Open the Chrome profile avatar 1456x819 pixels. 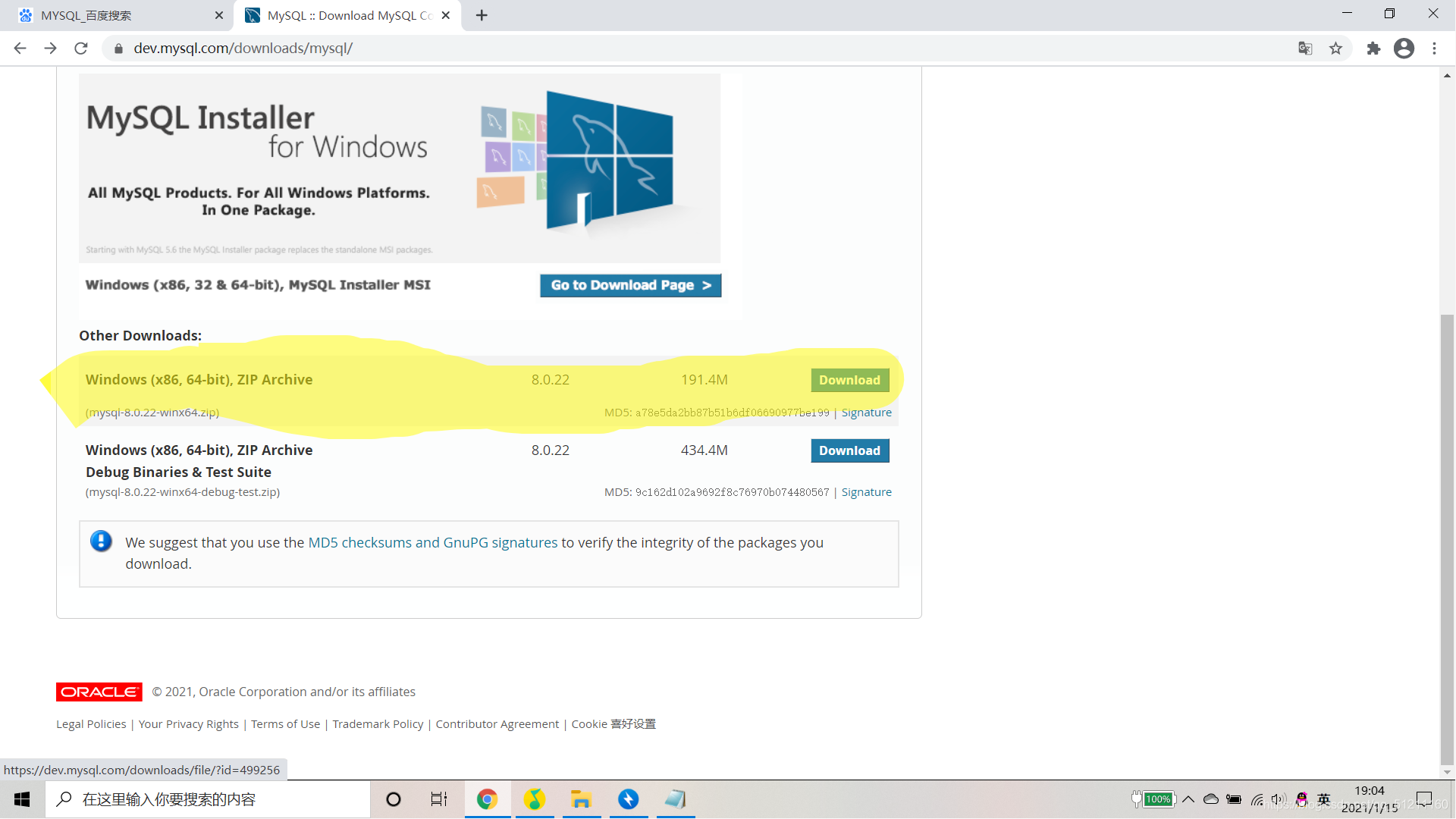tap(1404, 49)
